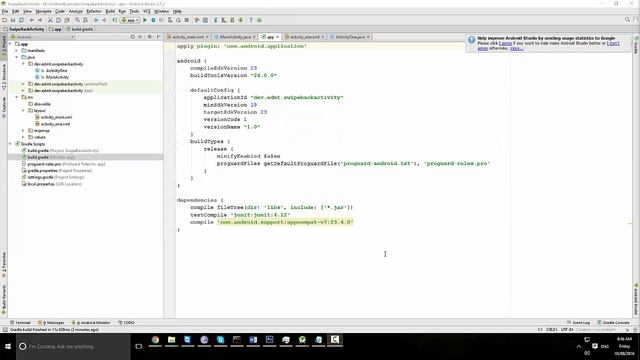Cut the selection with the scissors icon

click(50, 20)
